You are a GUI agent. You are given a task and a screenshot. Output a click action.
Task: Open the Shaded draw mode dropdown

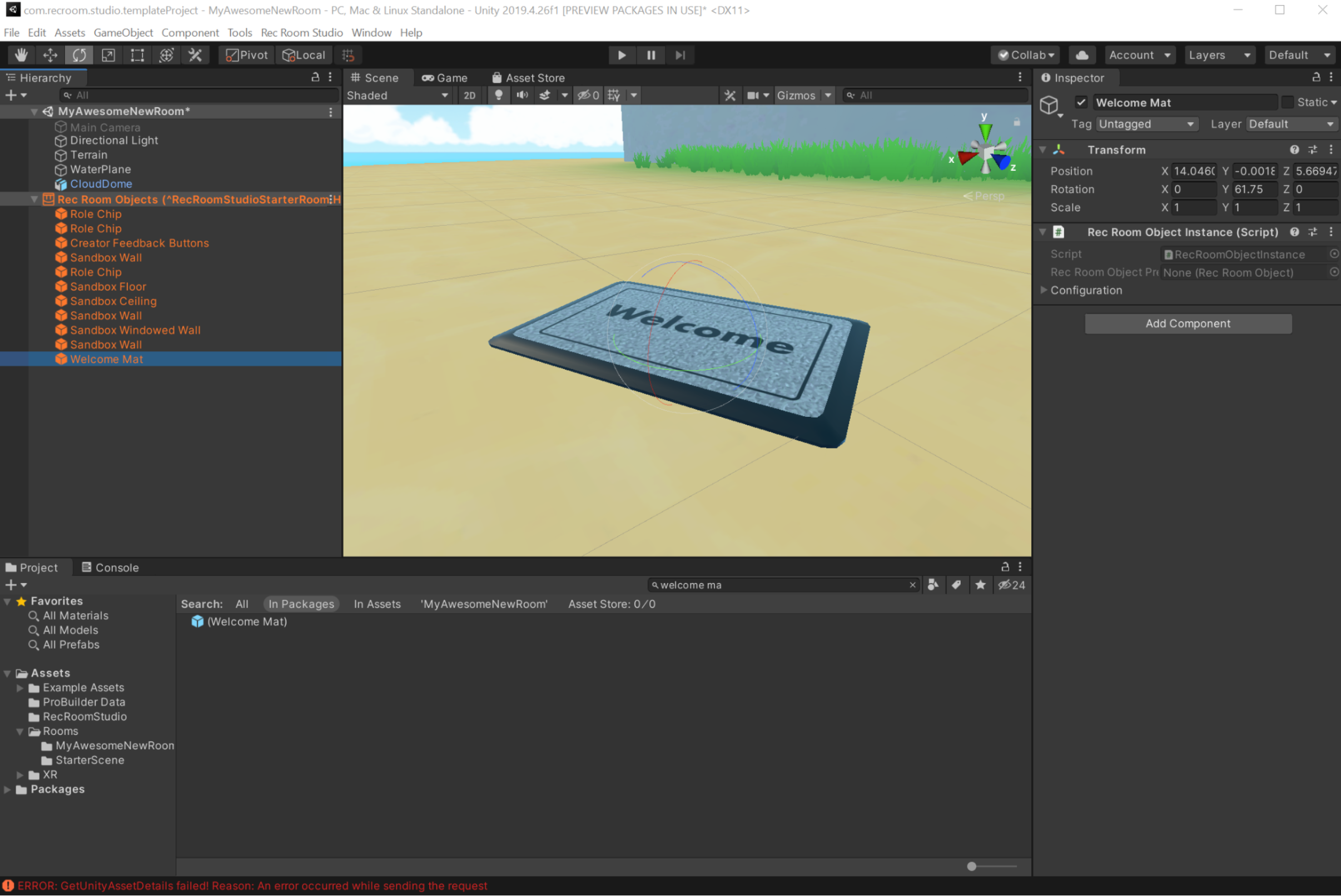pyautogui.click(x=397, y=95)
